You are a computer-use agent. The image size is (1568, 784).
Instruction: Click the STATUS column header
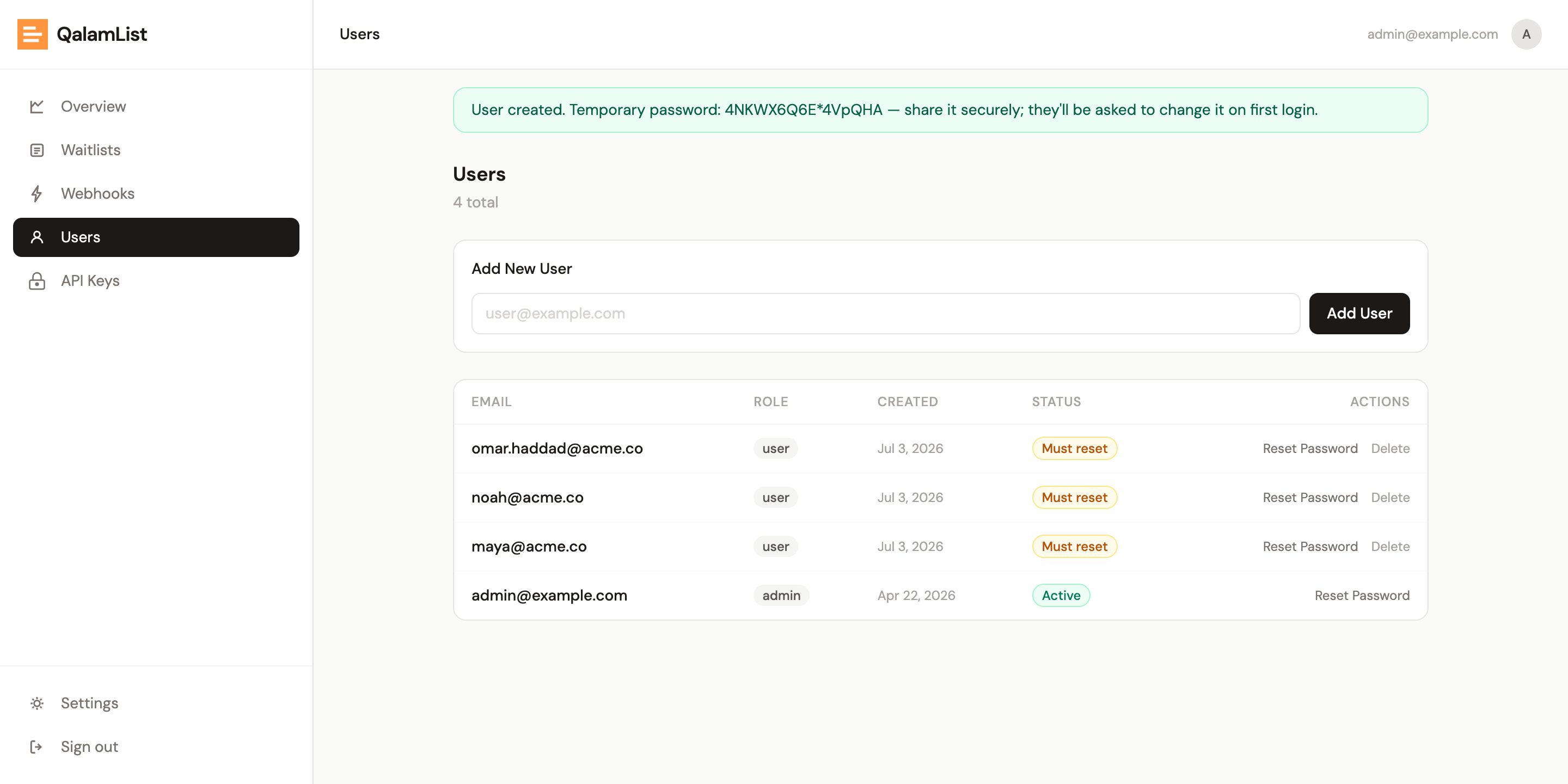point(1056,402)
